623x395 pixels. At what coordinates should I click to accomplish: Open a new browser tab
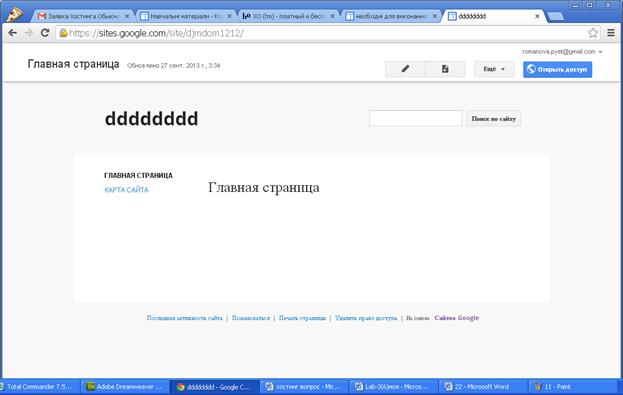(555, 16)
